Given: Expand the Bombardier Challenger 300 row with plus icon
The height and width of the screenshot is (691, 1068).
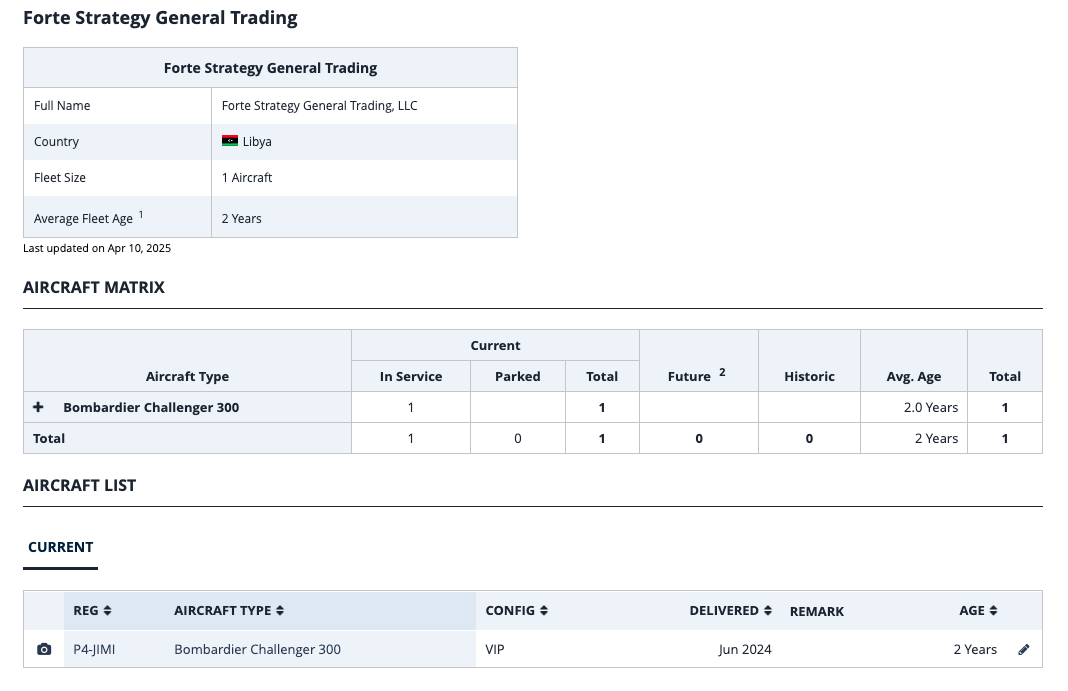Looking at the screenshot, I should point(38,407).
